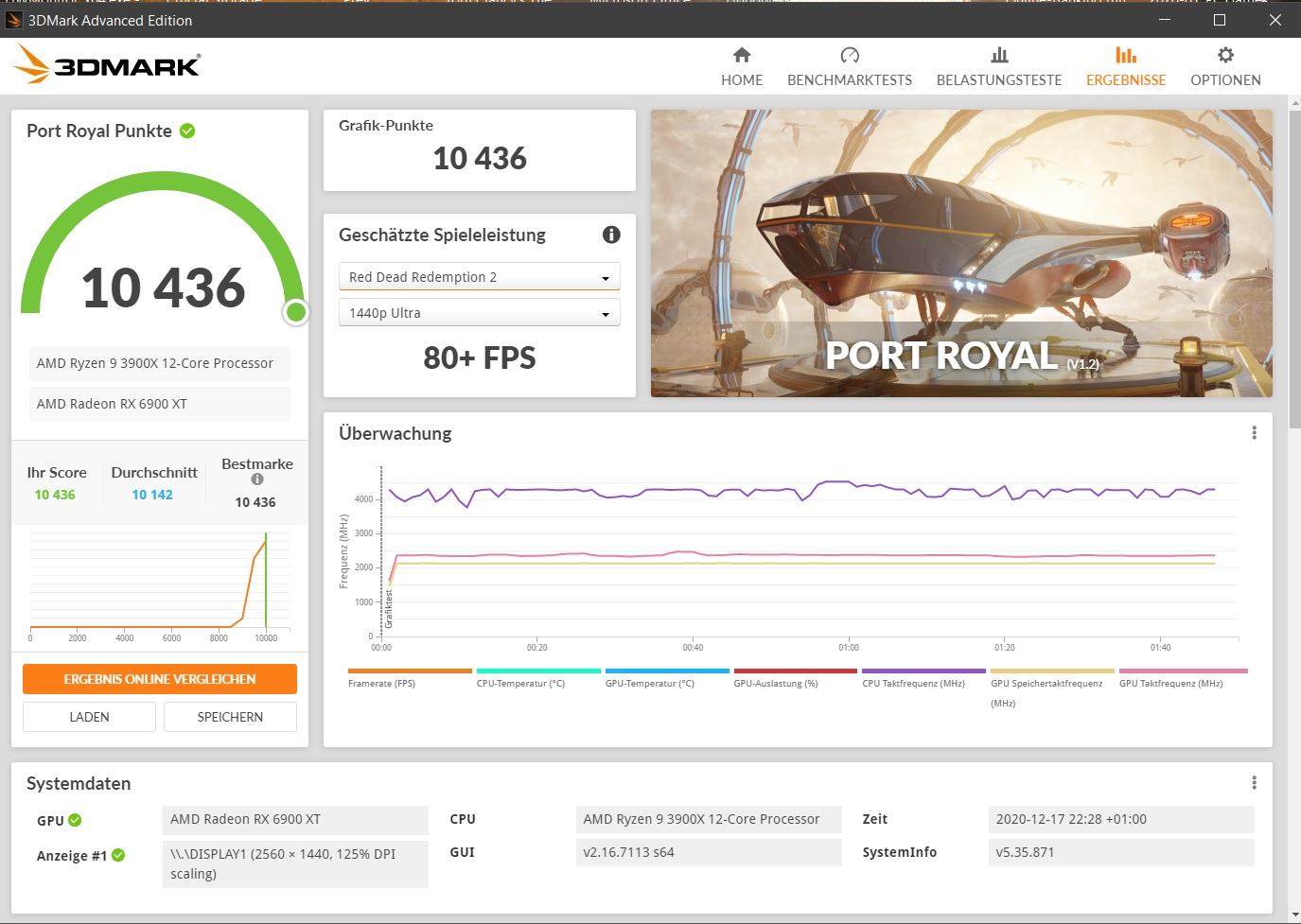Click the score gauge end marker
Image resolution: width=1301 pixels, height=924 pixels.
click(x=296, y=312)
